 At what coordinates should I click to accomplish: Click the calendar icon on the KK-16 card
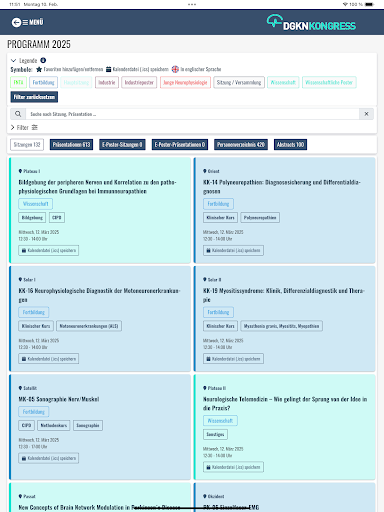click(x=24, y=359)
